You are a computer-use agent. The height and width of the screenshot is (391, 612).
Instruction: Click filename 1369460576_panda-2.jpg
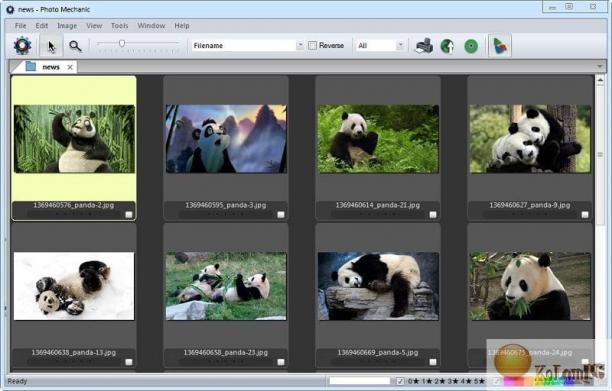(x=74, y=205)
